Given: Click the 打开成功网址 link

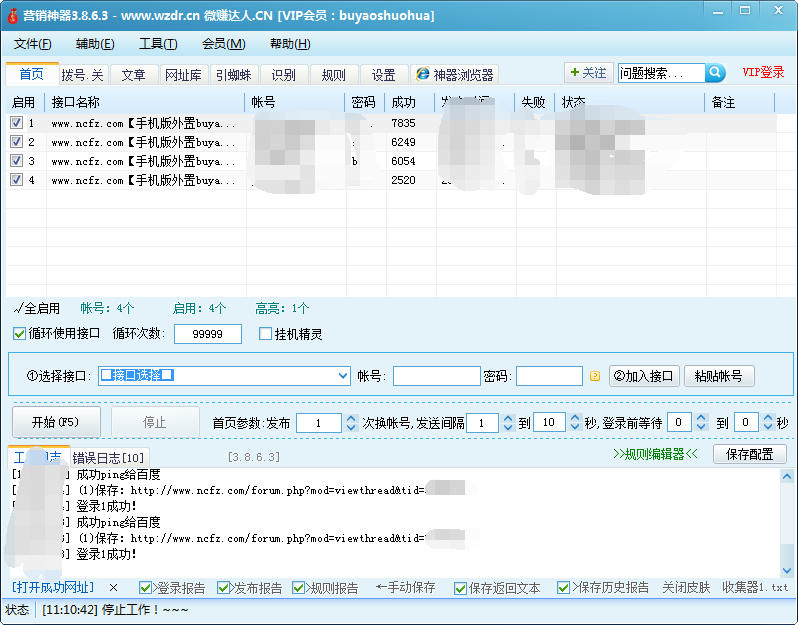Looking at the screenshot, I should 53,588.
